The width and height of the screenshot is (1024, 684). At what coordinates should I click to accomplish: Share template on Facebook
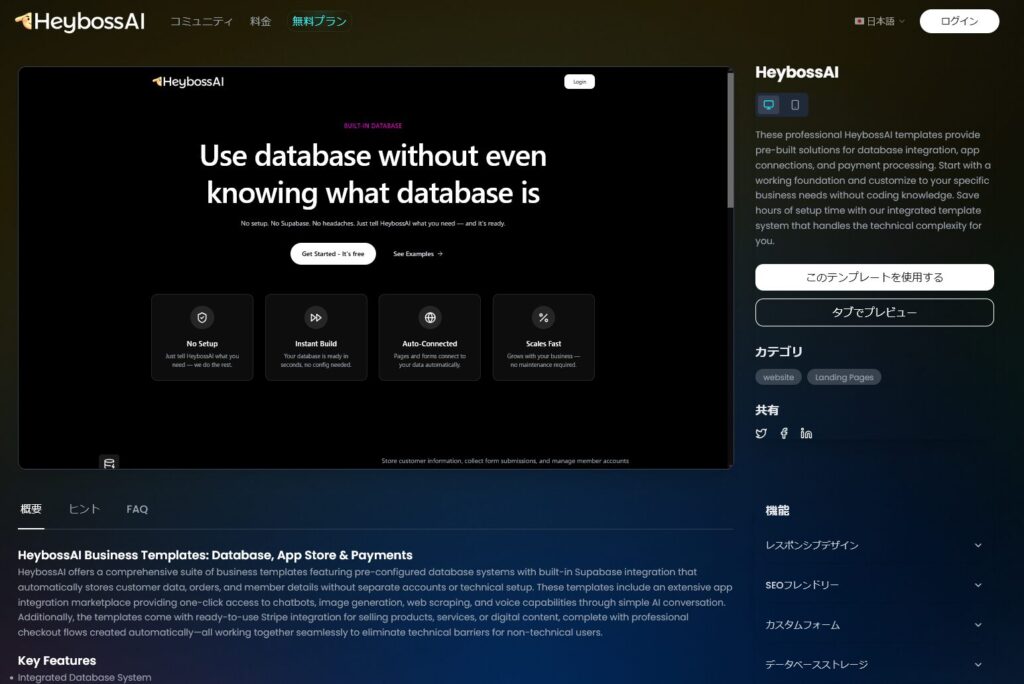click(x=784, y=433)
